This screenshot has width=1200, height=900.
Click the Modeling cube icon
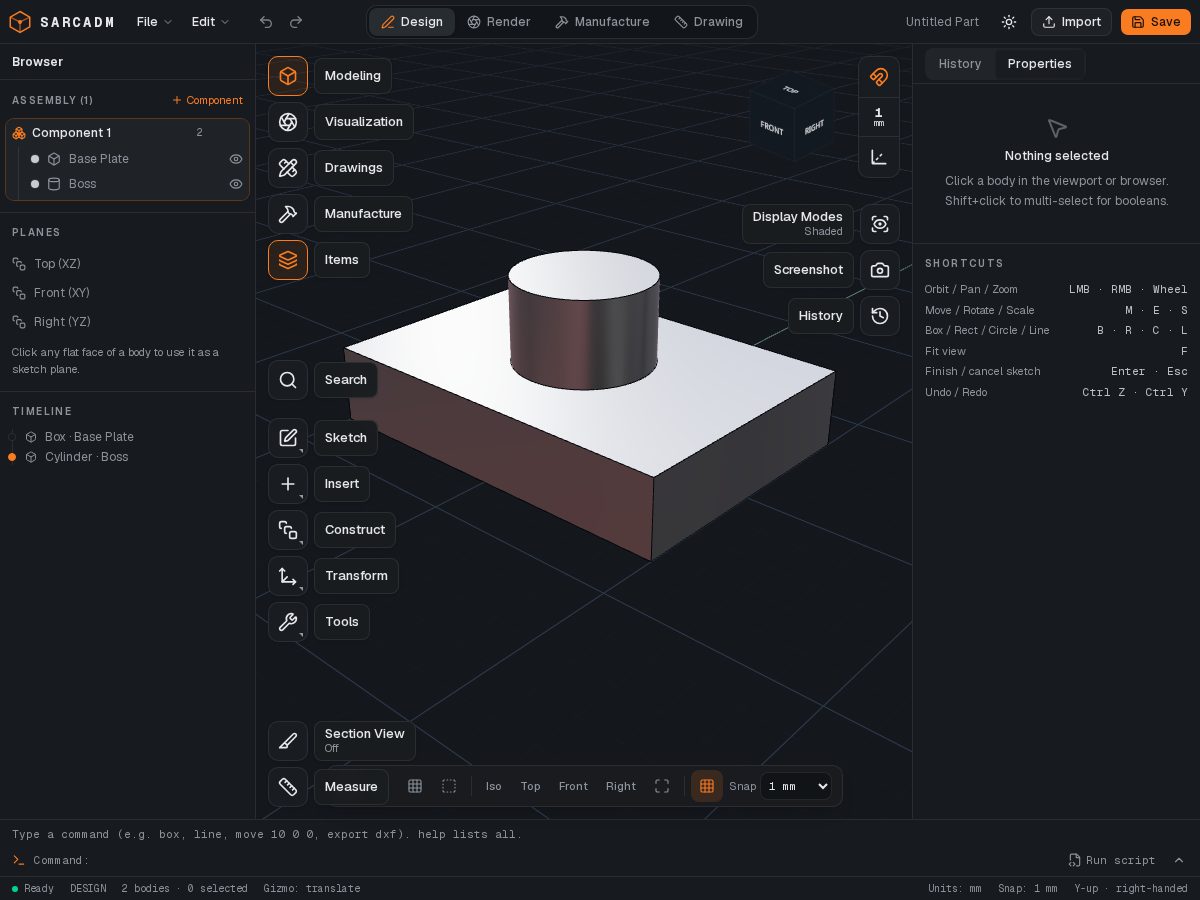pos(288,76)
